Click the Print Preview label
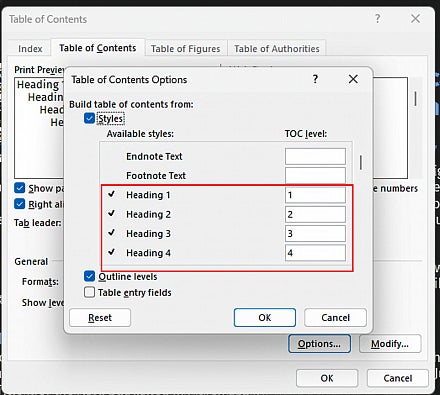Image resolution: width=440 pixels, height=395 pixels. pyautogui.click(x=39, y=70)
